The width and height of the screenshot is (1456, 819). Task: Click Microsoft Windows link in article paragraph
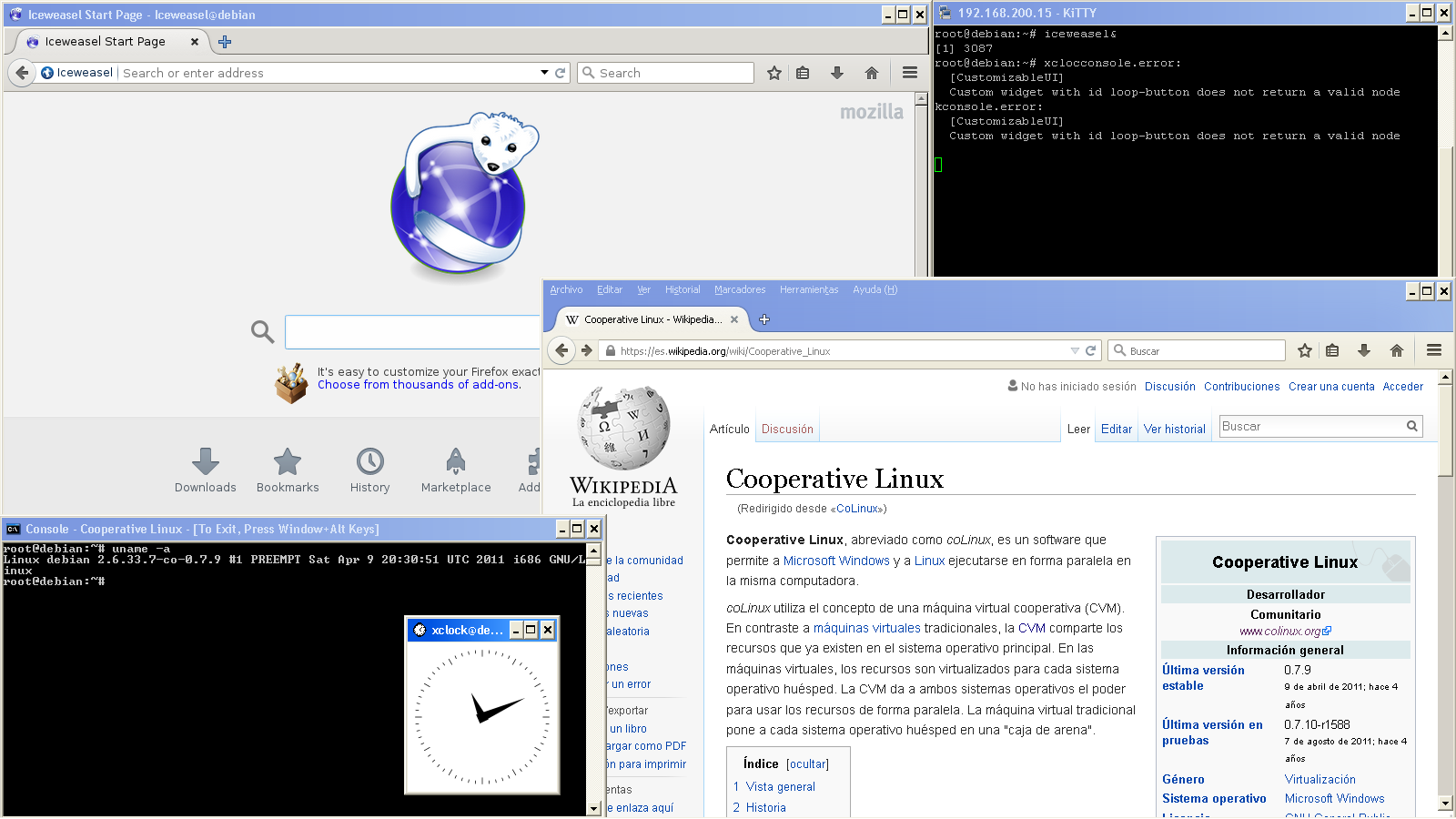click(x=836, y=561)
